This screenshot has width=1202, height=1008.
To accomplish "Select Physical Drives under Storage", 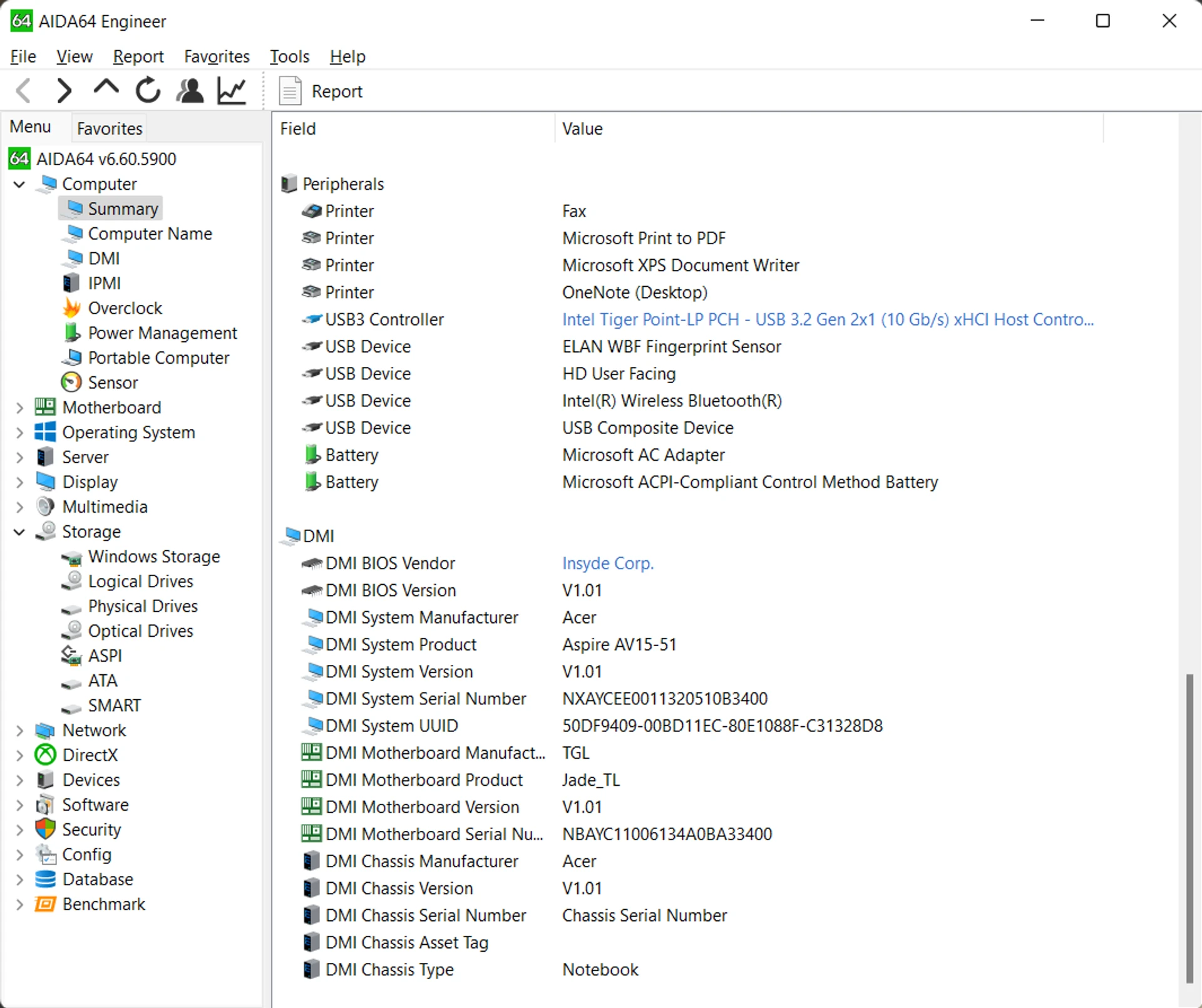I will click(143, 606).
